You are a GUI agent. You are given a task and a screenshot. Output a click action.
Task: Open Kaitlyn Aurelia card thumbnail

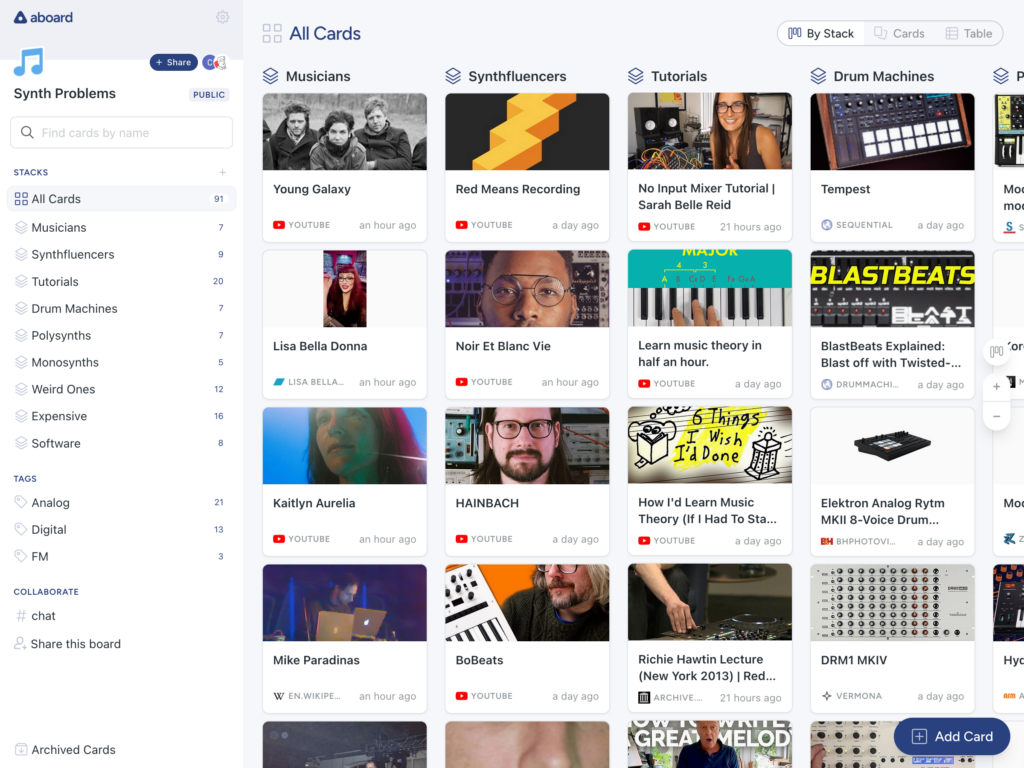tap(345, 446)
